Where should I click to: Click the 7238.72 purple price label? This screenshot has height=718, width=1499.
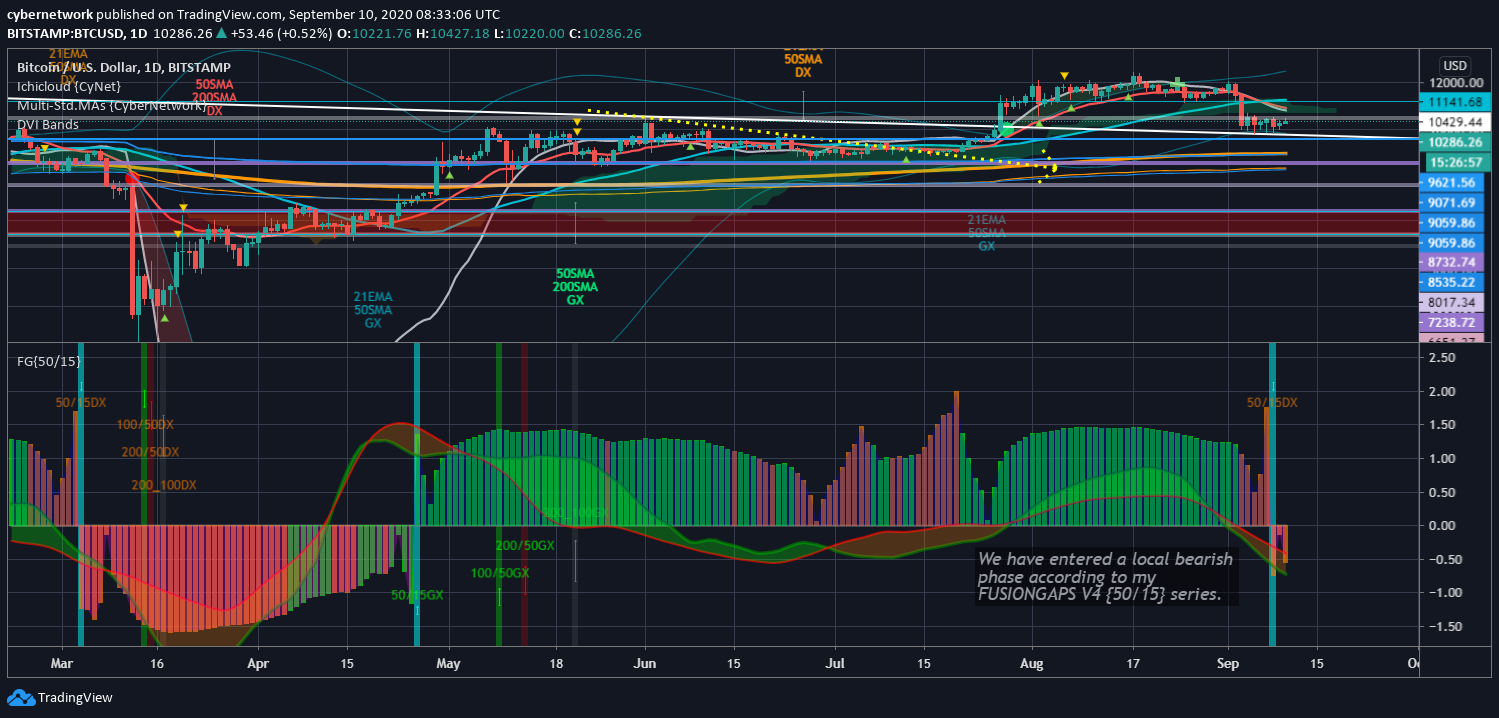tap(1454, 322)
